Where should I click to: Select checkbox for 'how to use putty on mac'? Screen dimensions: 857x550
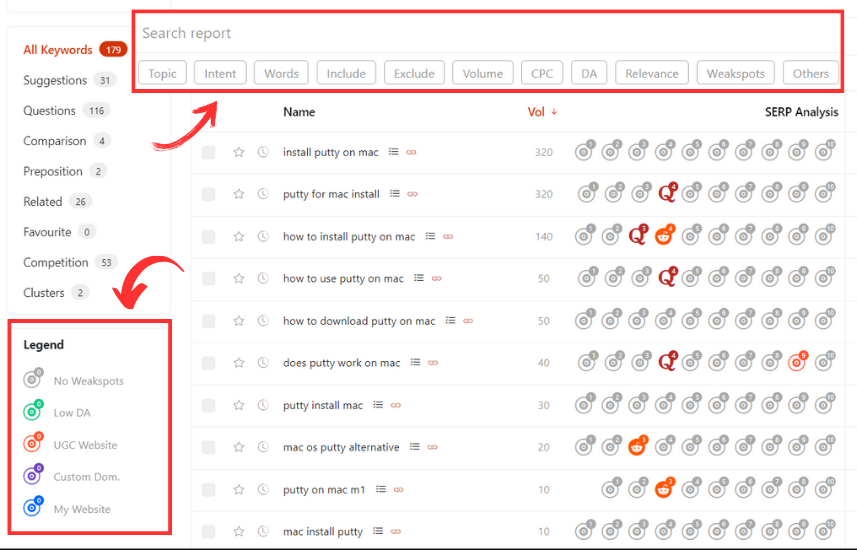[x=208, y=278]
